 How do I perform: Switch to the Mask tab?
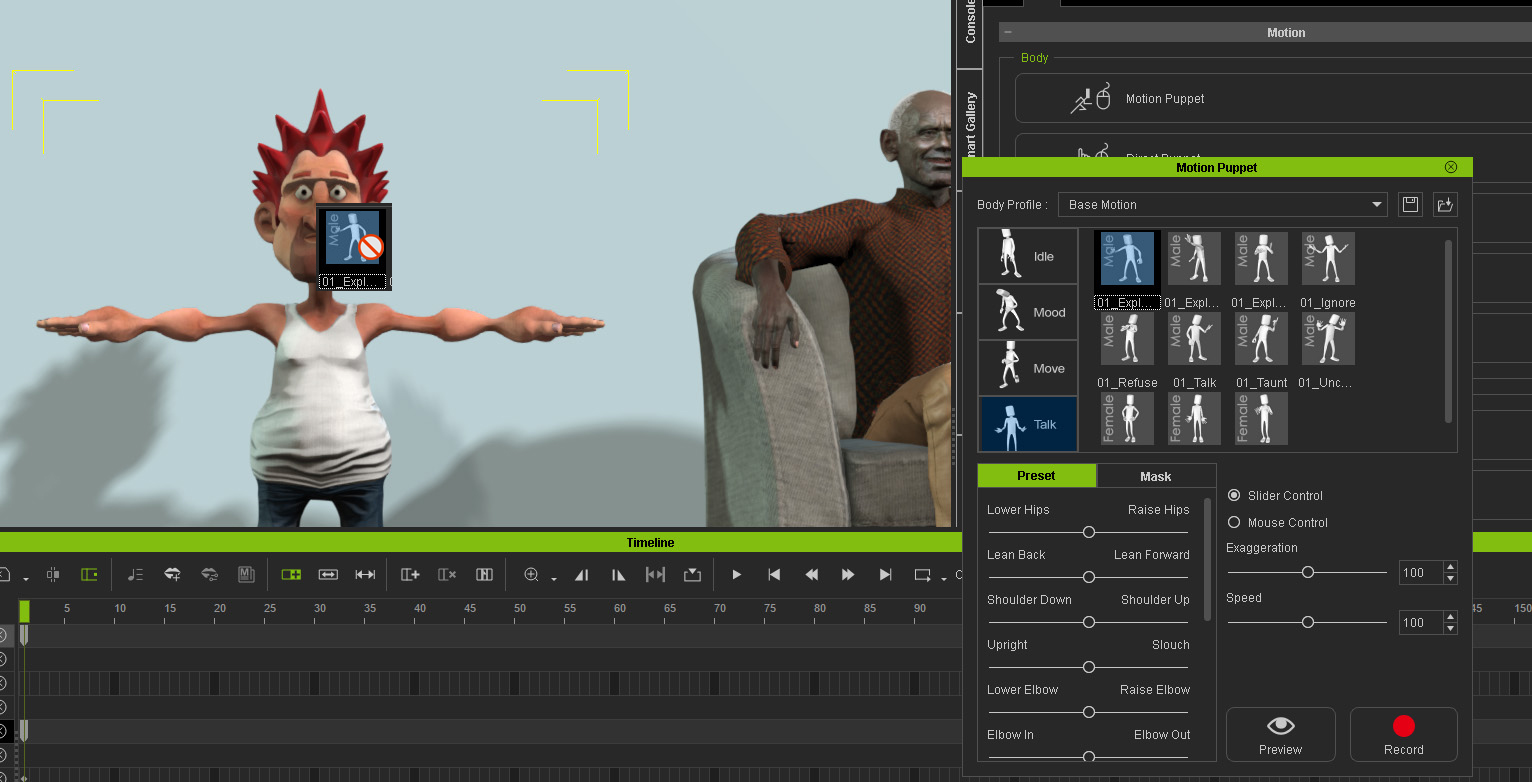(1156, 476)
